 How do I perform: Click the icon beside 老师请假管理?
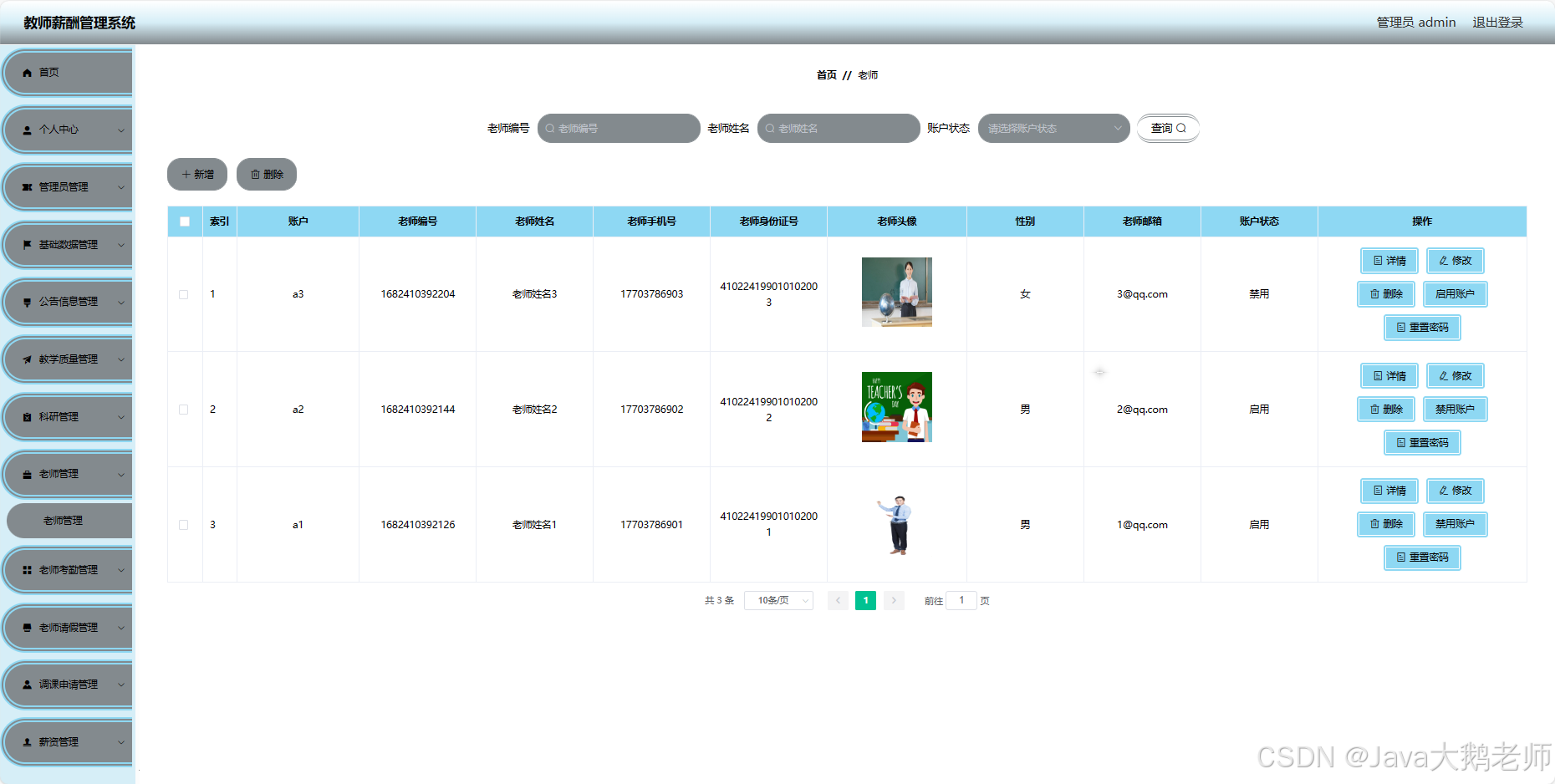[x=27, y=628]
